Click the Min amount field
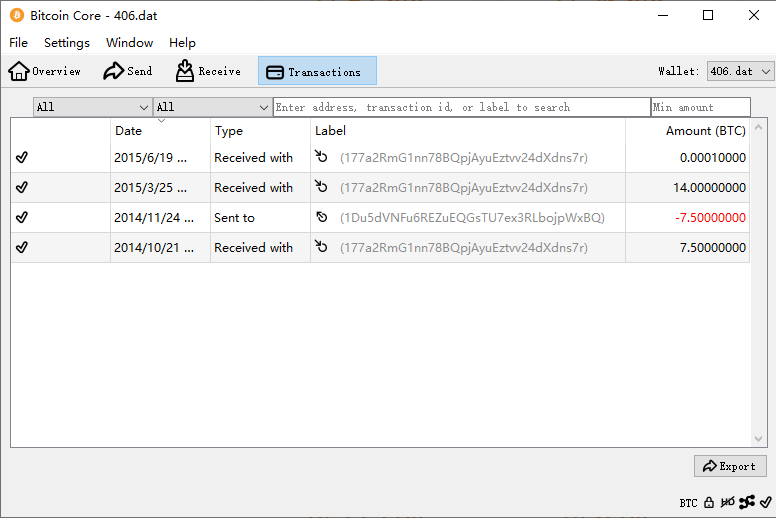This screenshot has height=518, width=776. click(700, 107)
